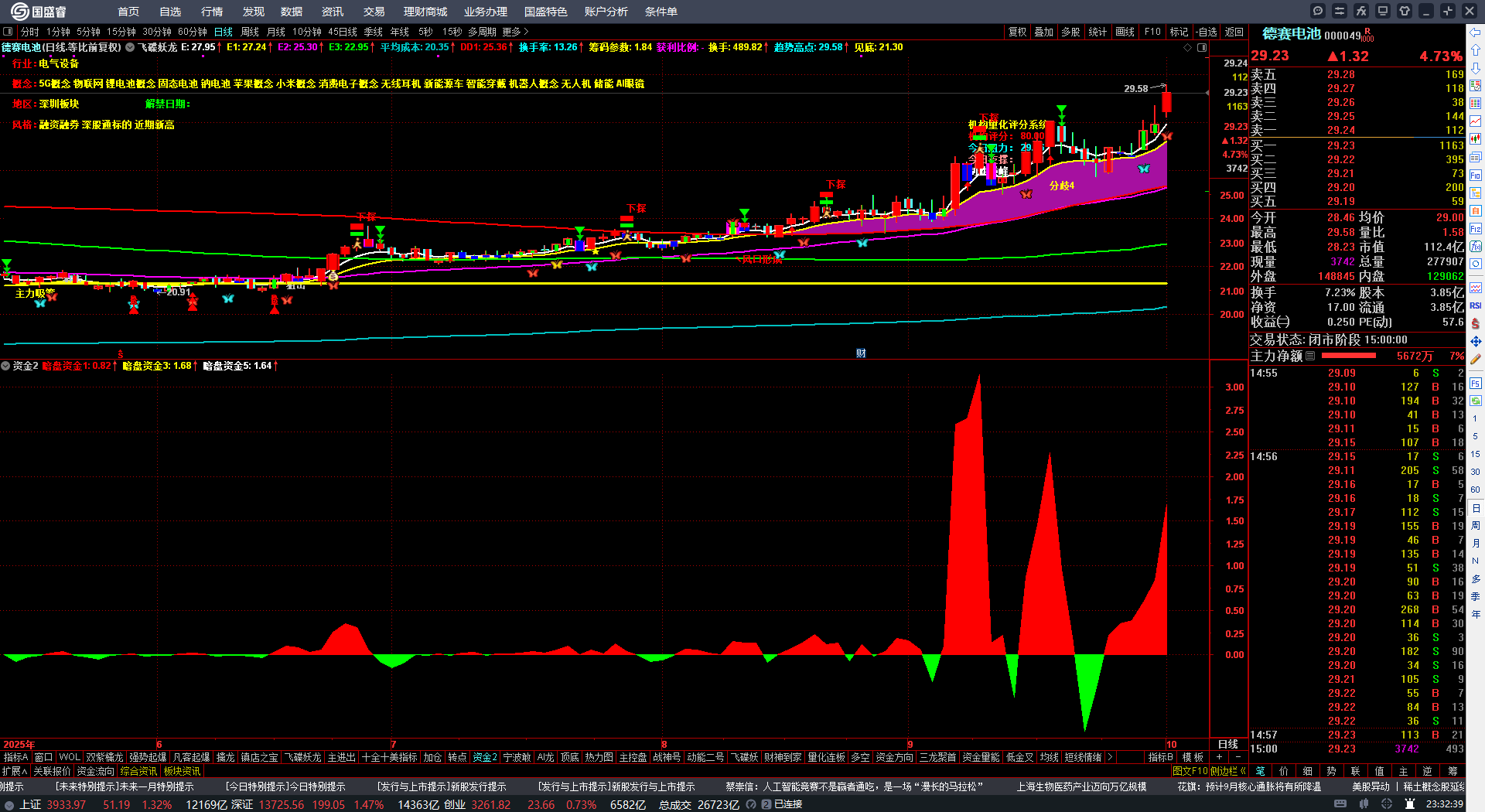Open the 指标A dropdown

15,757
